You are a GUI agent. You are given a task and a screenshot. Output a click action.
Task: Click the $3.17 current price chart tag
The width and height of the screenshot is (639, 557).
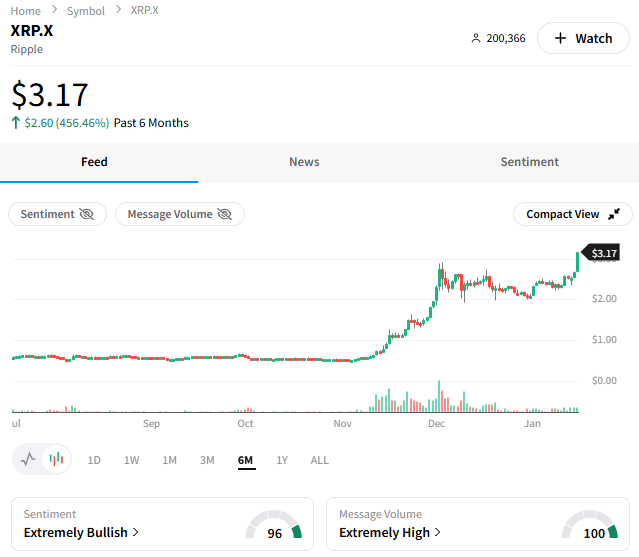pyautogui.click(x=600, y=253)
